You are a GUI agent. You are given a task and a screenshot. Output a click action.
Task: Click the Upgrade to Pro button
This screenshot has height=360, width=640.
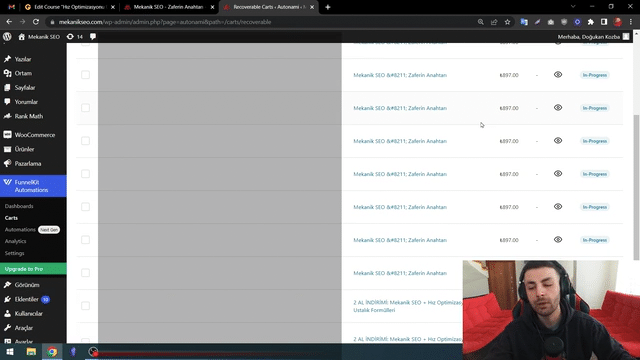click(x=33, y=269)
